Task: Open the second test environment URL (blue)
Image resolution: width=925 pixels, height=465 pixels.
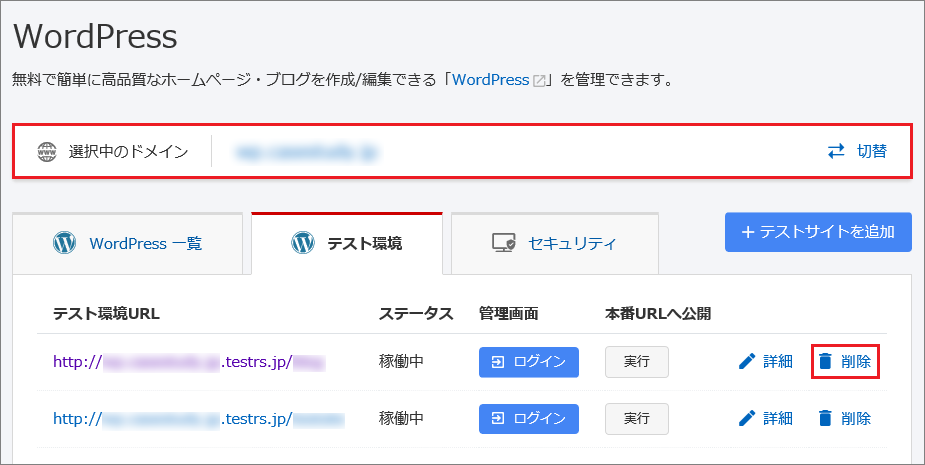Action: pos(199,419)
